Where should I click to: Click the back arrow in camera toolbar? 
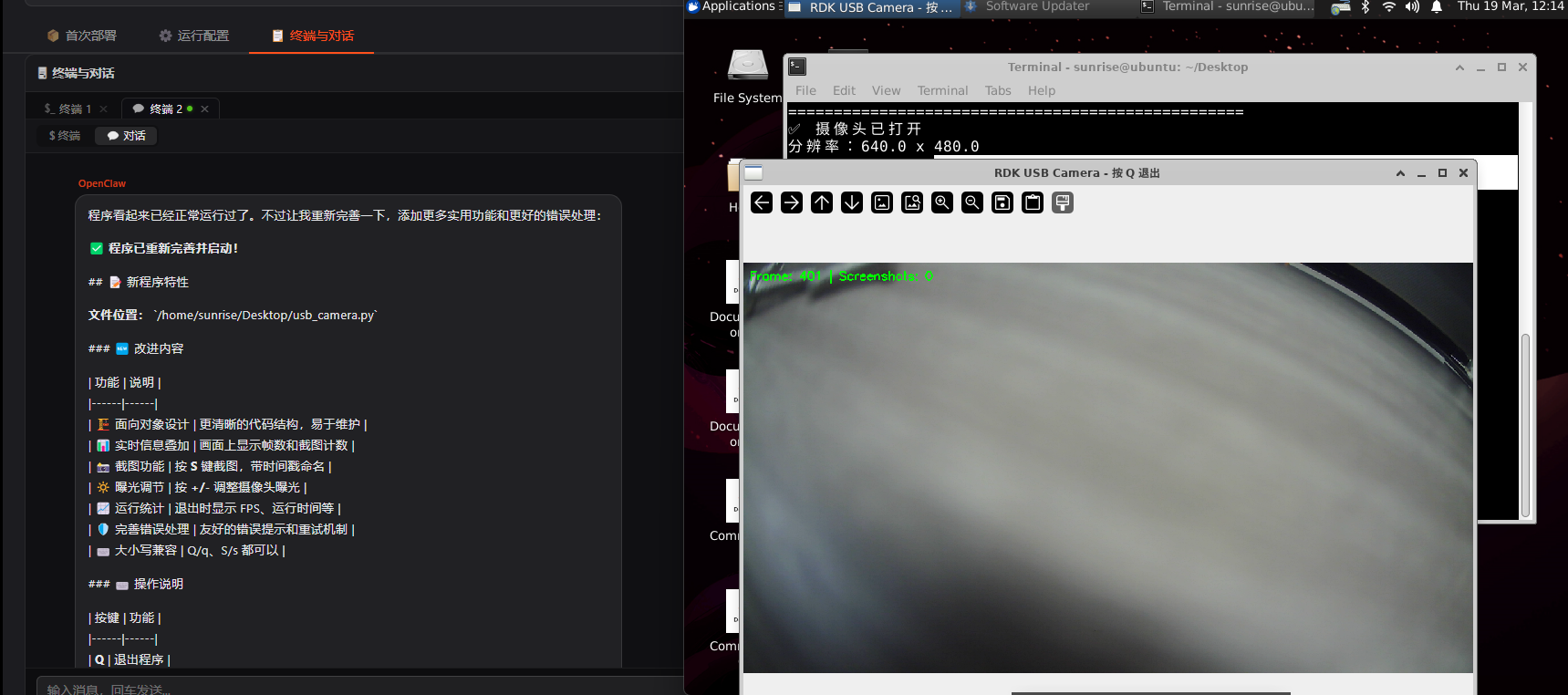[762, 202]
